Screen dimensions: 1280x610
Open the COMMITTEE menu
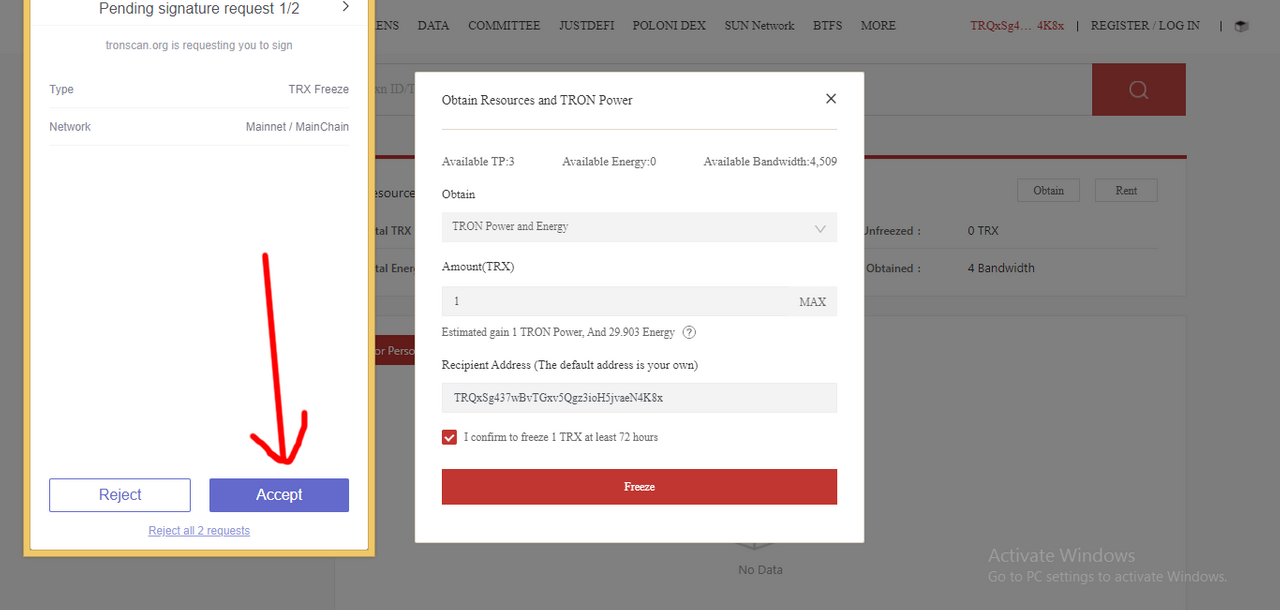504,26
